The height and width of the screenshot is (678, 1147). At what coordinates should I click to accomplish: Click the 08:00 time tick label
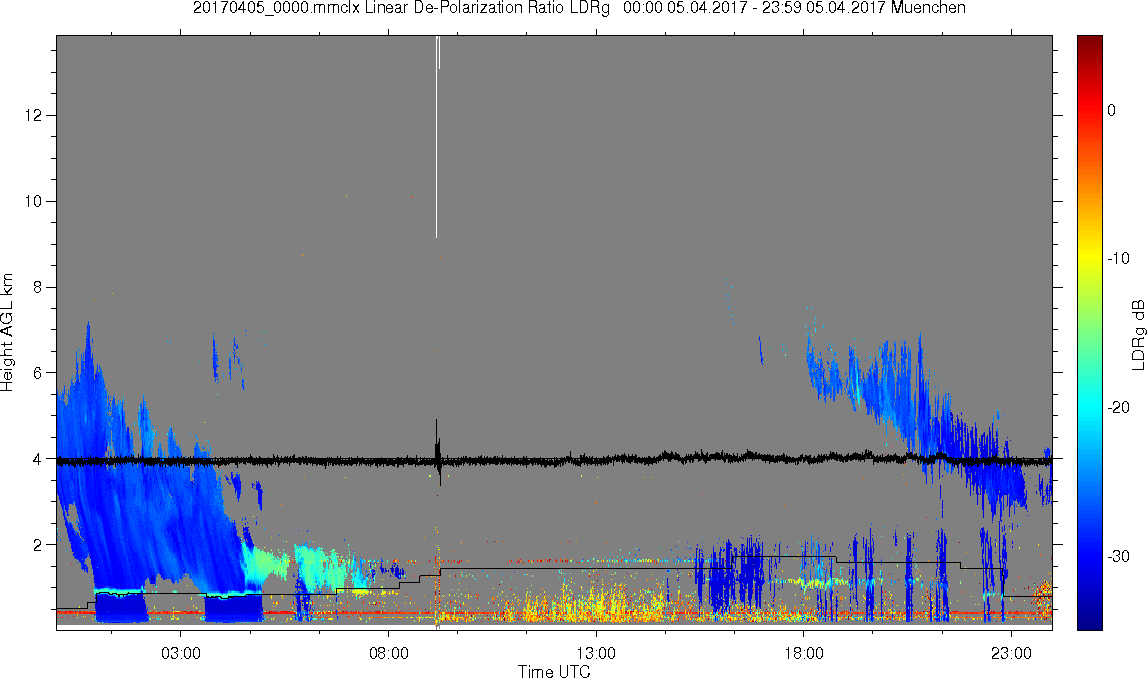click(388, 653)
